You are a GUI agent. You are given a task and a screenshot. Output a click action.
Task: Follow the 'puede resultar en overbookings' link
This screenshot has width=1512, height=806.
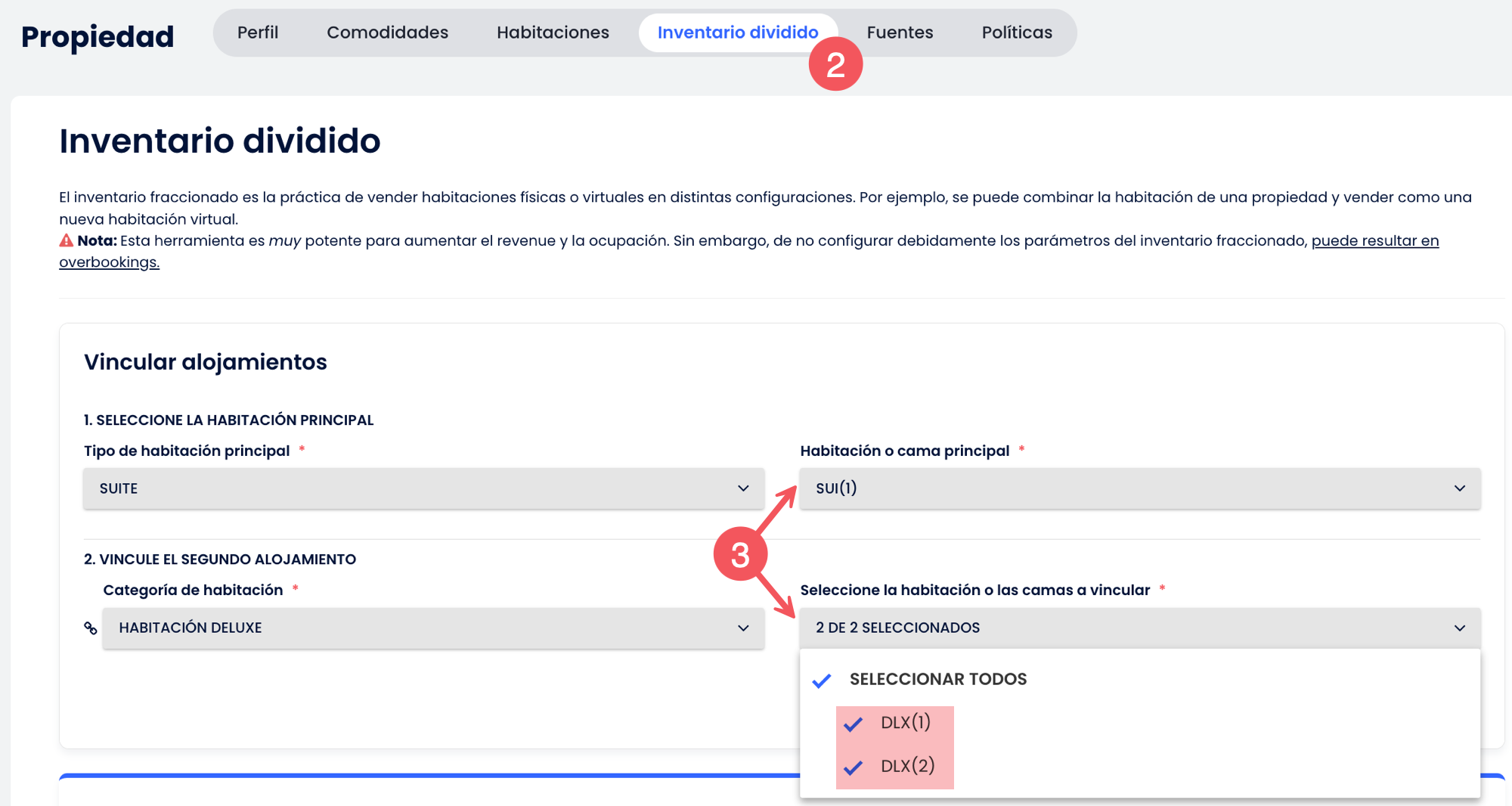pos(1374,240)
